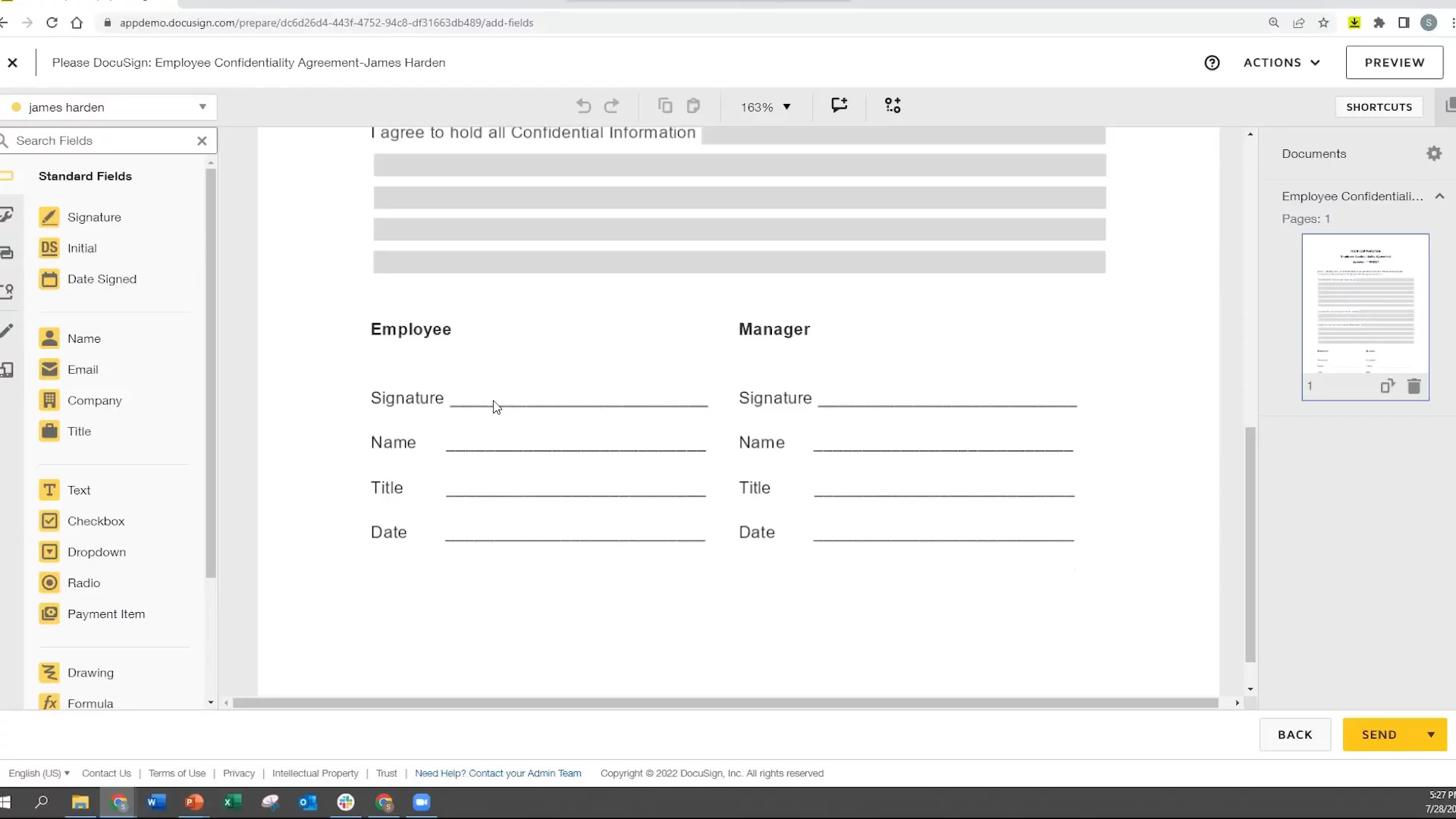Select the Signature field
Image resolution: width=1456 pixels, height=819 pixels.
pyautogui.click(x=93, y=218)
